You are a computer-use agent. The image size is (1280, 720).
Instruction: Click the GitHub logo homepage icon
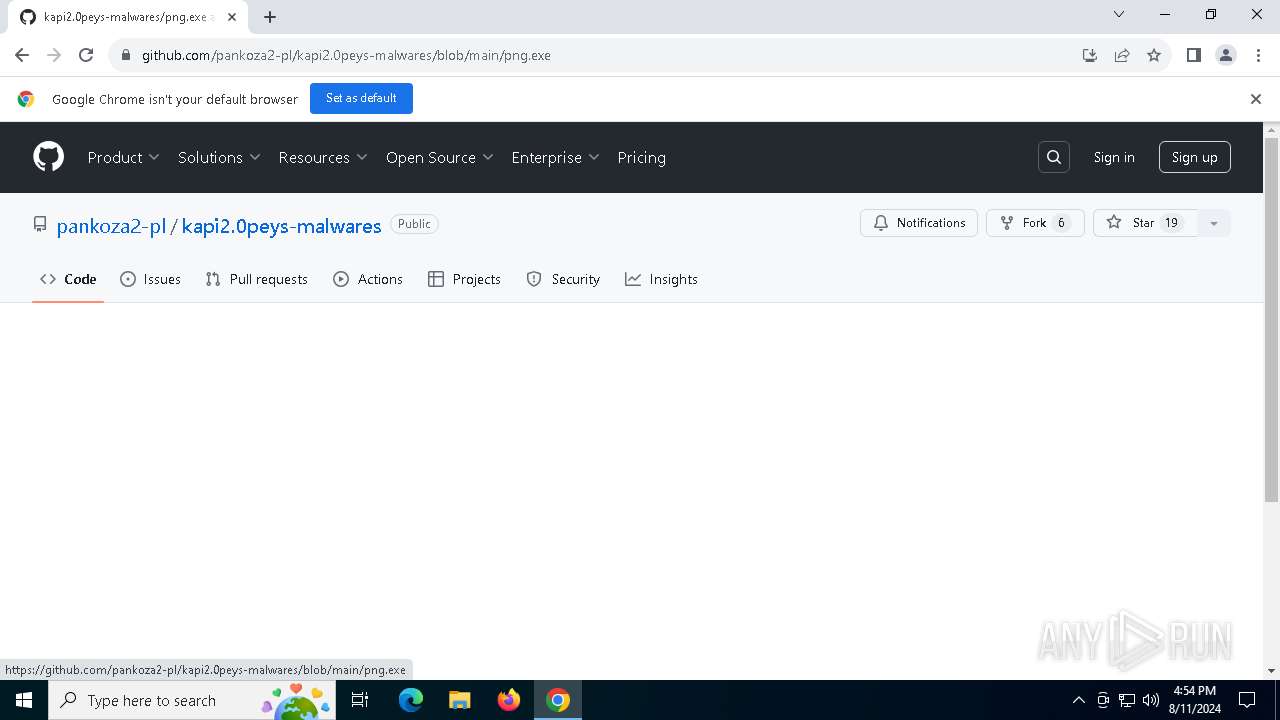pos(48,157)
